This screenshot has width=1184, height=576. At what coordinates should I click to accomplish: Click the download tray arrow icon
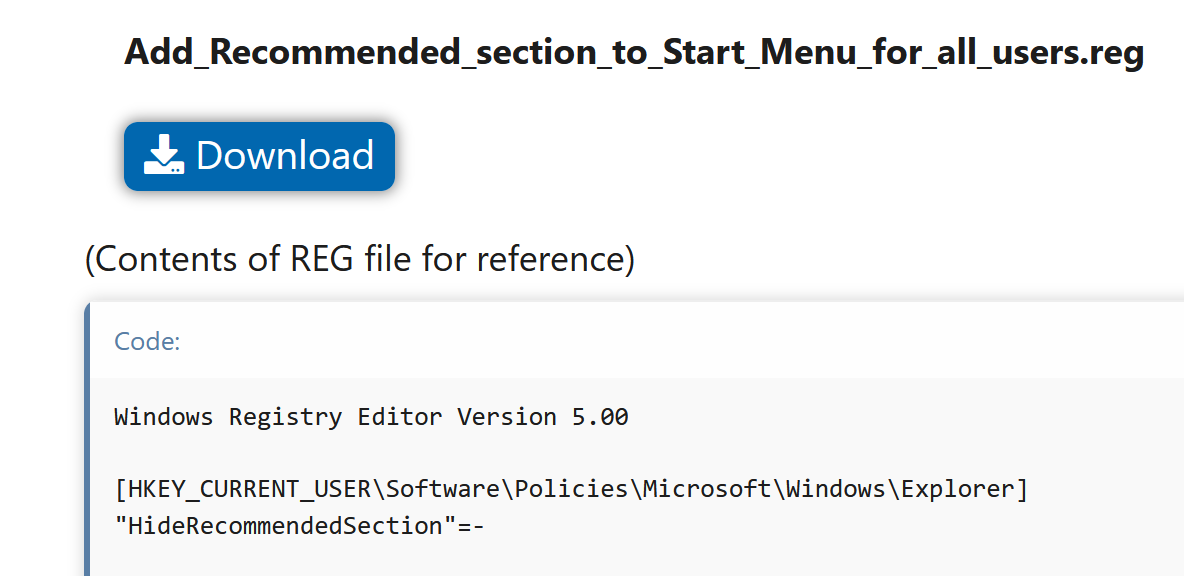164,155
